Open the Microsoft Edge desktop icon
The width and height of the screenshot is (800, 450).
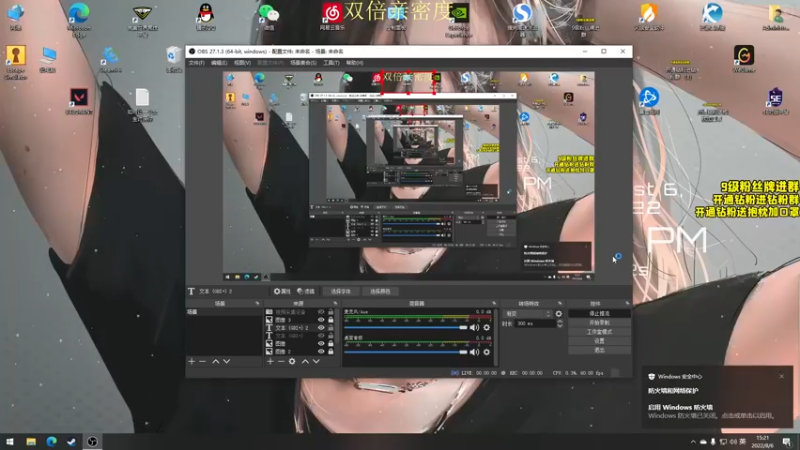pos(79,19)
